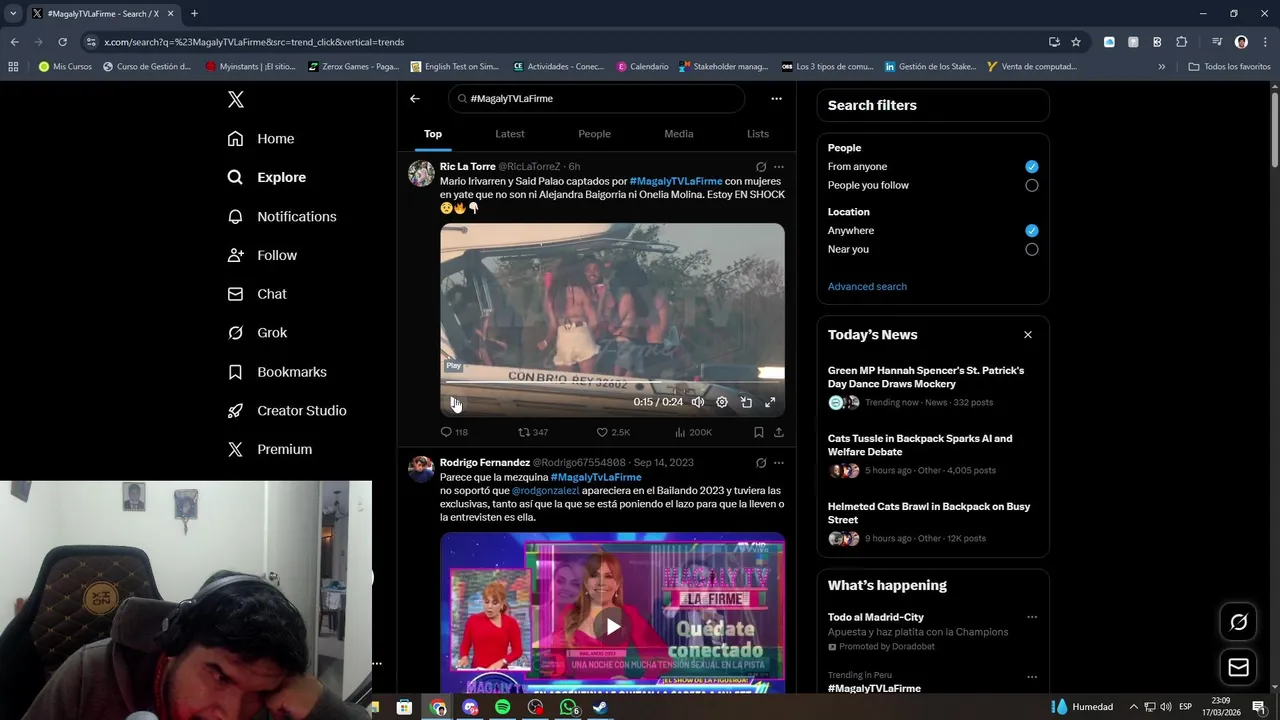Open Bookmarks in sidebar
Image resolution: width=1280 pixels, height=720 pixels.
[277, 372]
